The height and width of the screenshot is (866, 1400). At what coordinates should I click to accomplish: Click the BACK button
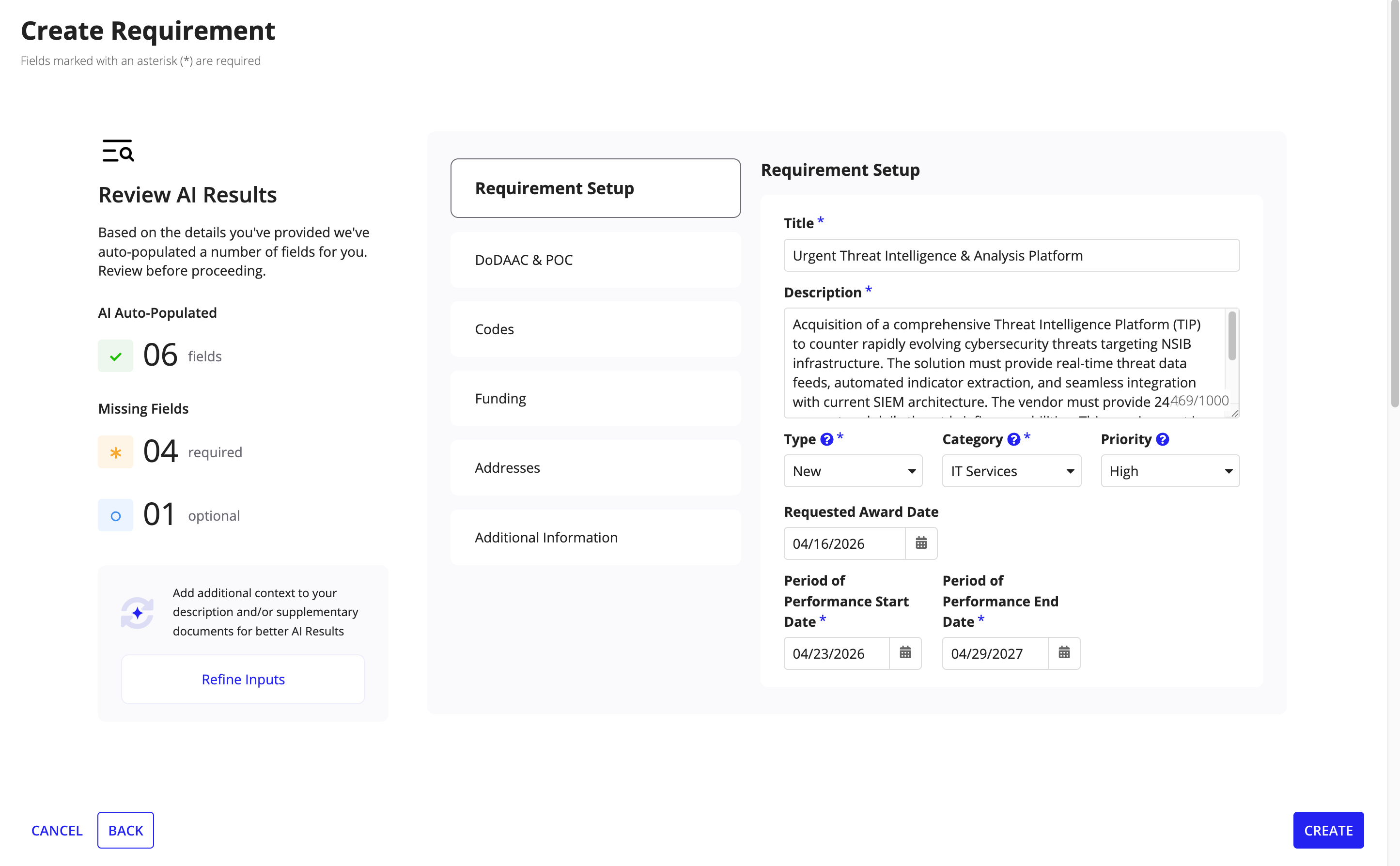(125, 831)
